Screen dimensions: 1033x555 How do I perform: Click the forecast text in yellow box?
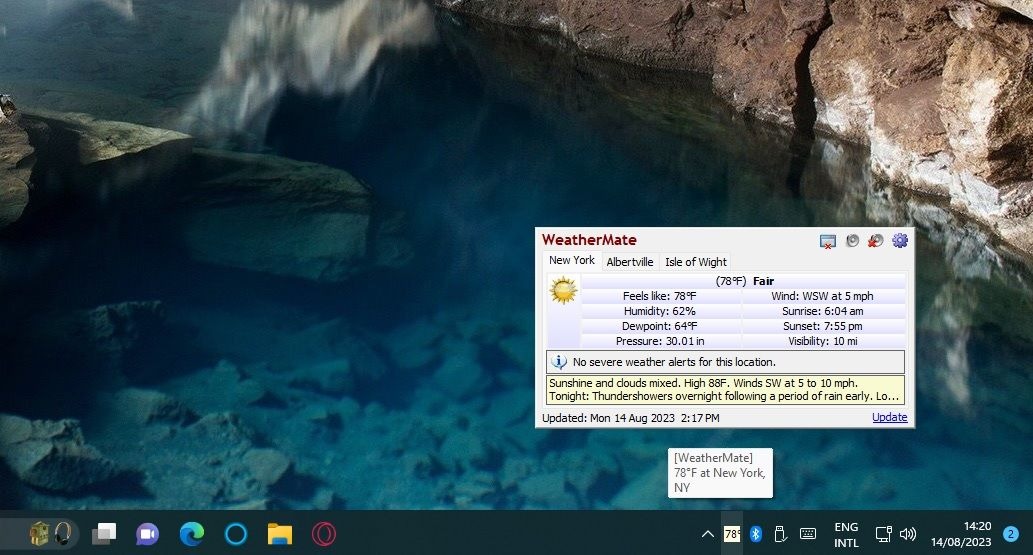[x=725, y=390]
